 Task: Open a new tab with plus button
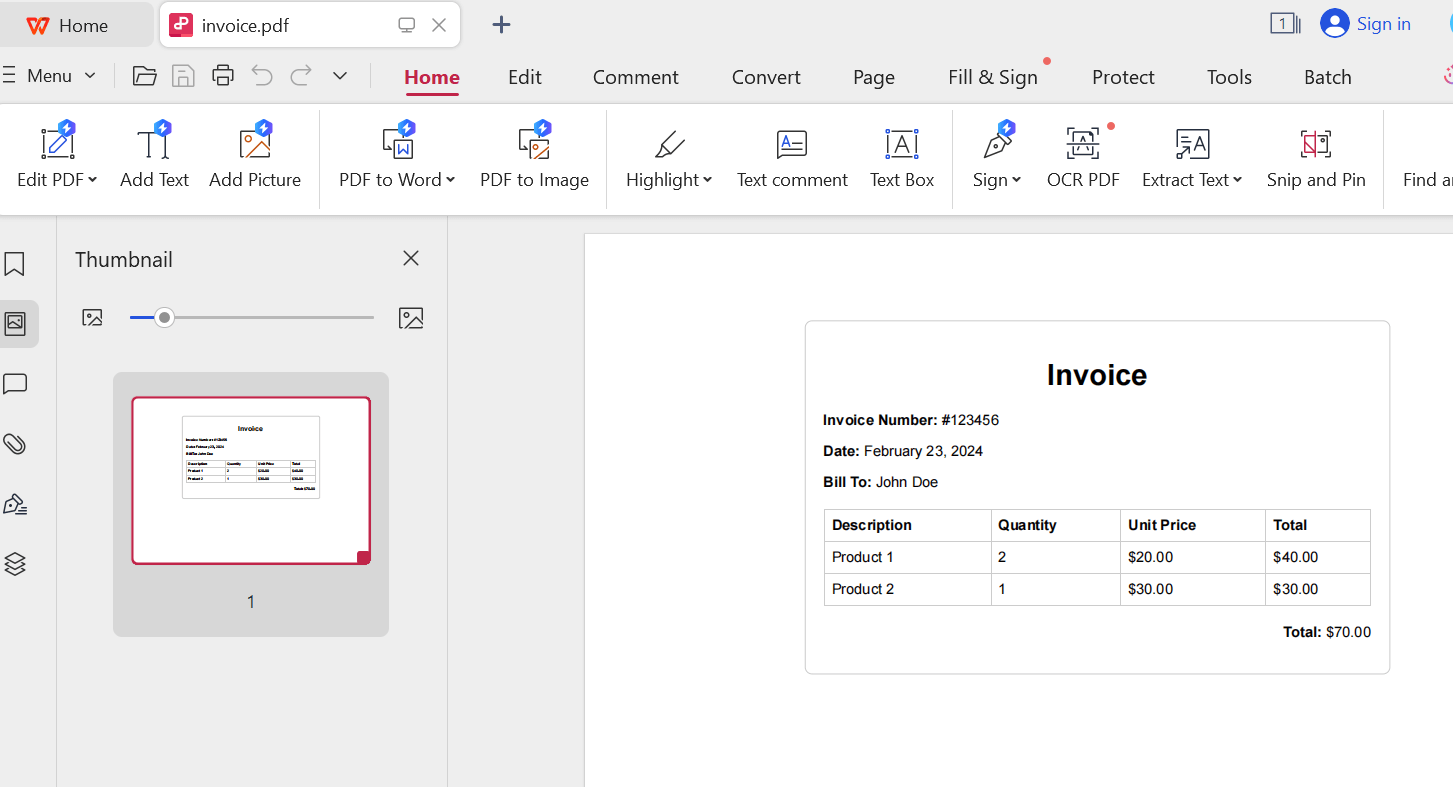pyautogui.click(x=502, y=25)
